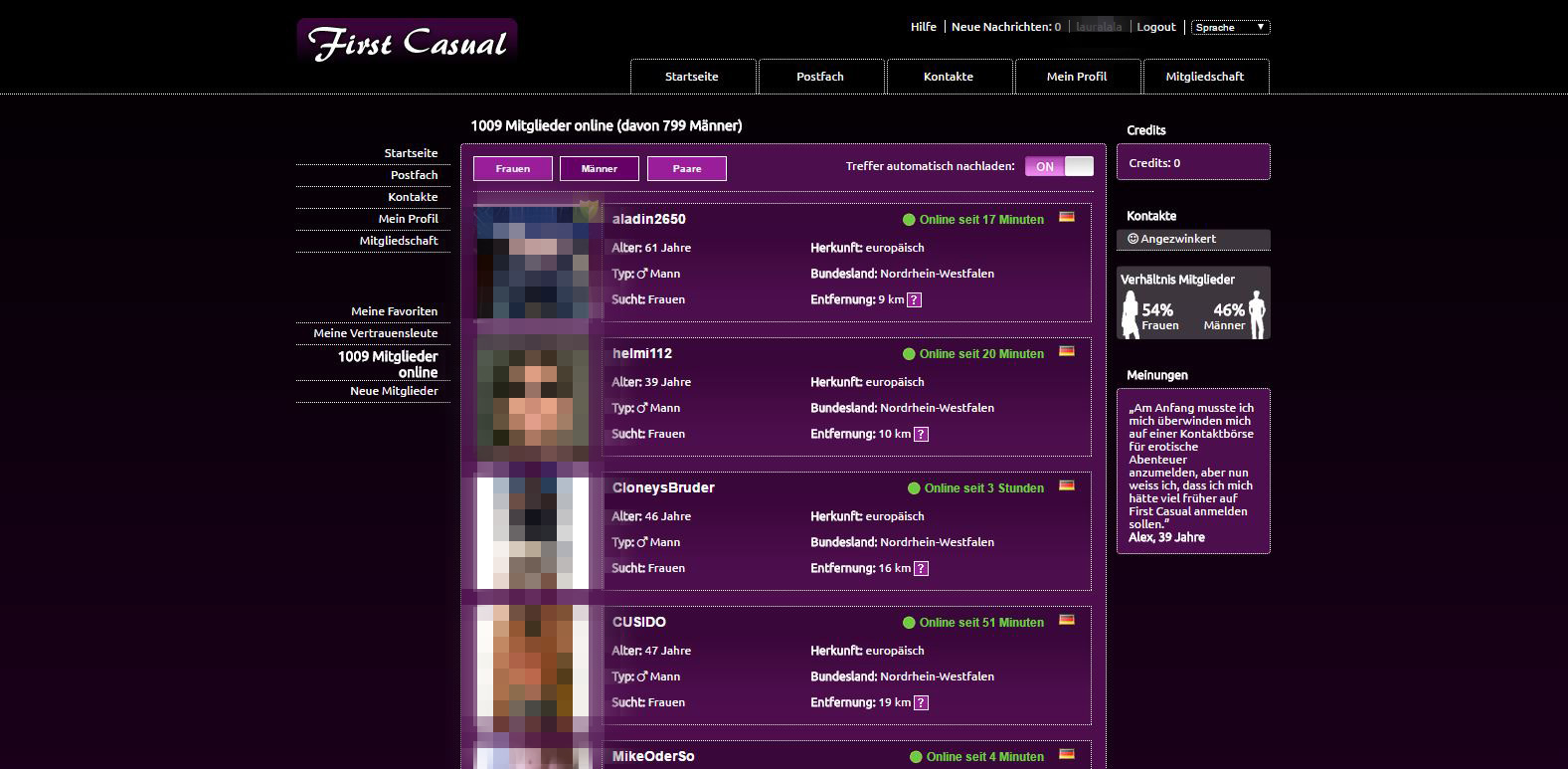Filter online members by Männer

tap(600, 168)
